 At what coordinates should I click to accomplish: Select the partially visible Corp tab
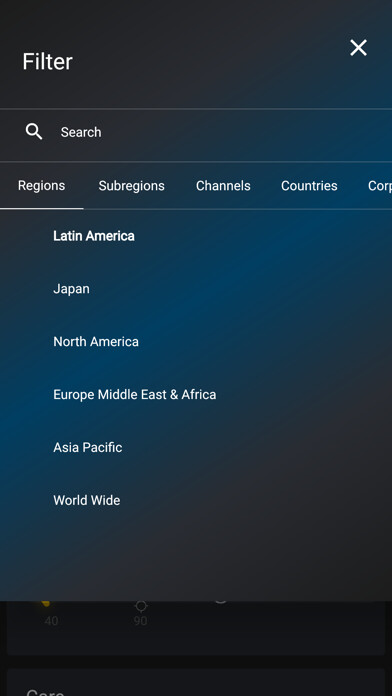coord(380,186)
